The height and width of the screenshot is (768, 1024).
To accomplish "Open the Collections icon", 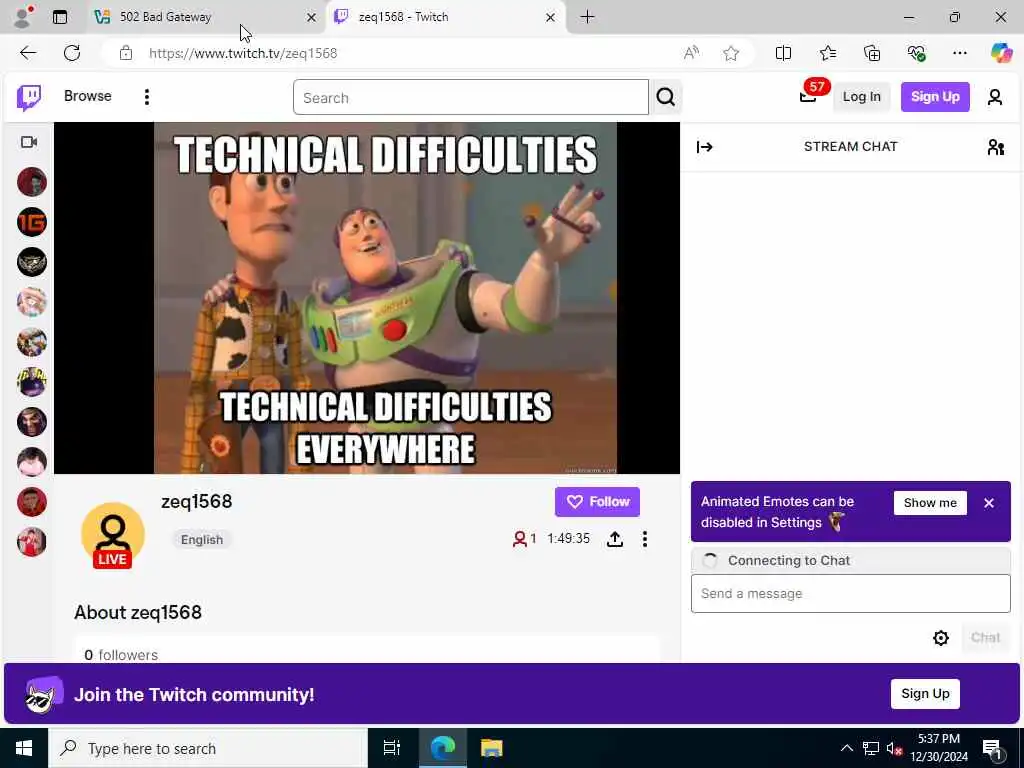I will 872,53.
